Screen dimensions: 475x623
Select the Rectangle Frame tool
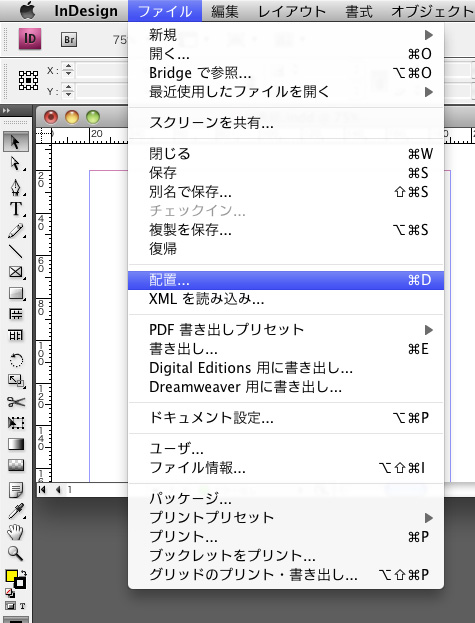click(15, 272)
